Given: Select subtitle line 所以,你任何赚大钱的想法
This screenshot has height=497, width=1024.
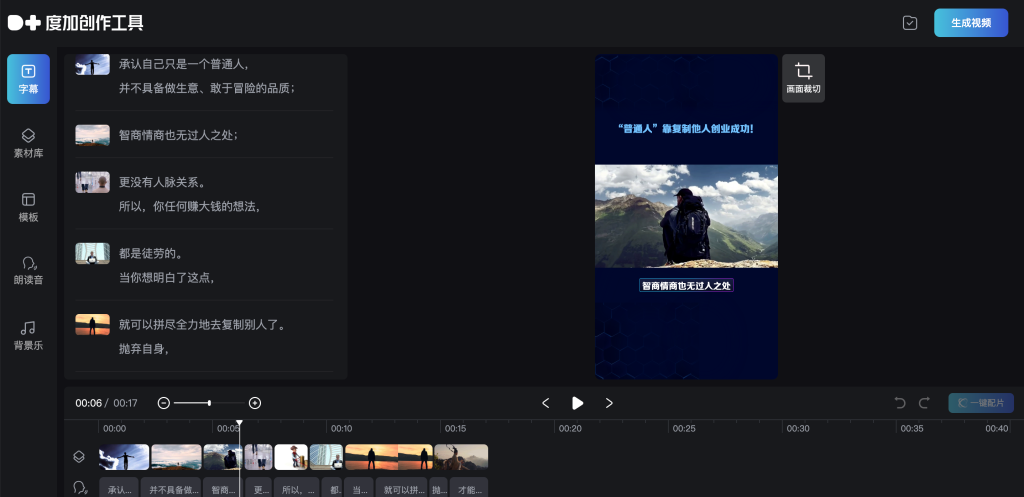Looking at the screenshot, I should 190,206.
